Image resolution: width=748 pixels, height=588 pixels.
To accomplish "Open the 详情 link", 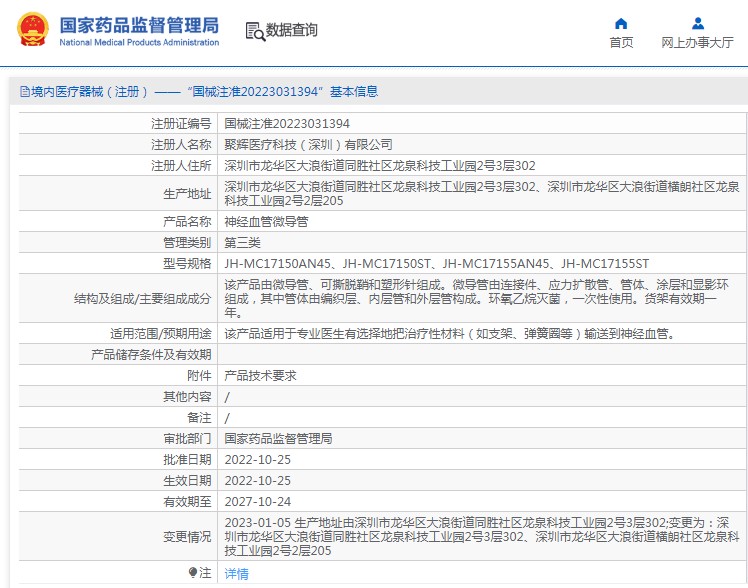I will point(236,574).
